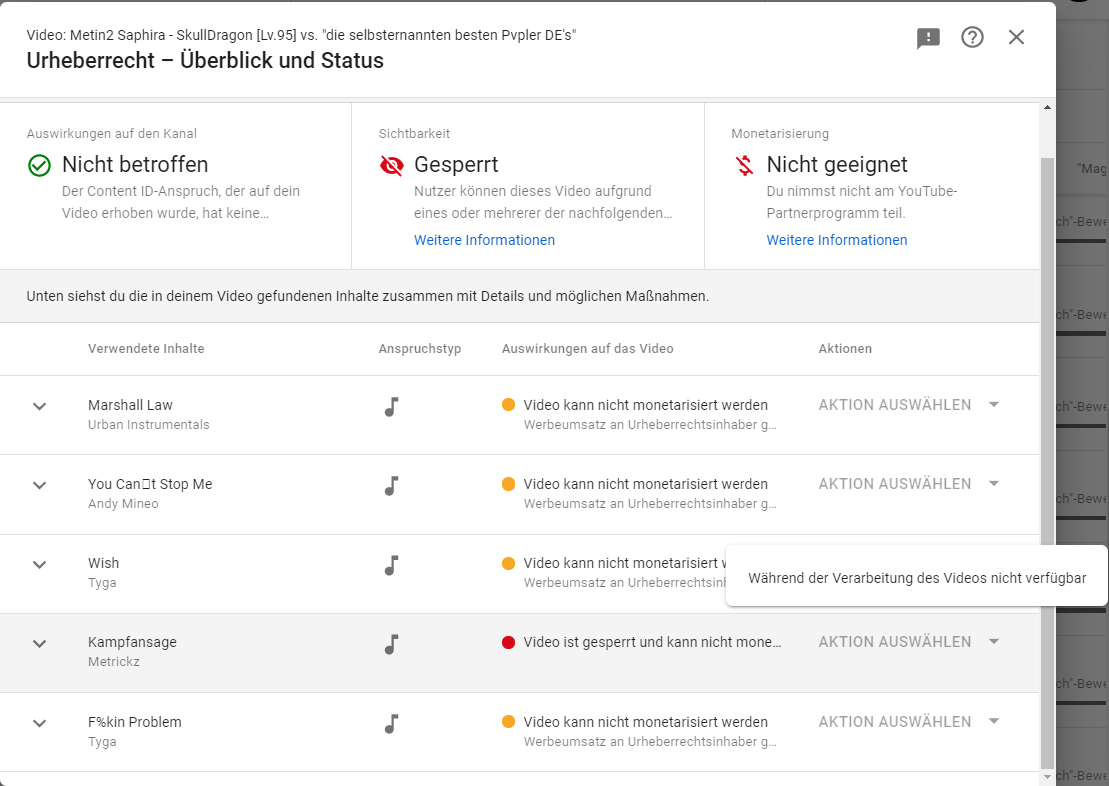Click the Anspruchstyp column header
The height and width of the screenshot is (786, 1109).
(419, 349)
